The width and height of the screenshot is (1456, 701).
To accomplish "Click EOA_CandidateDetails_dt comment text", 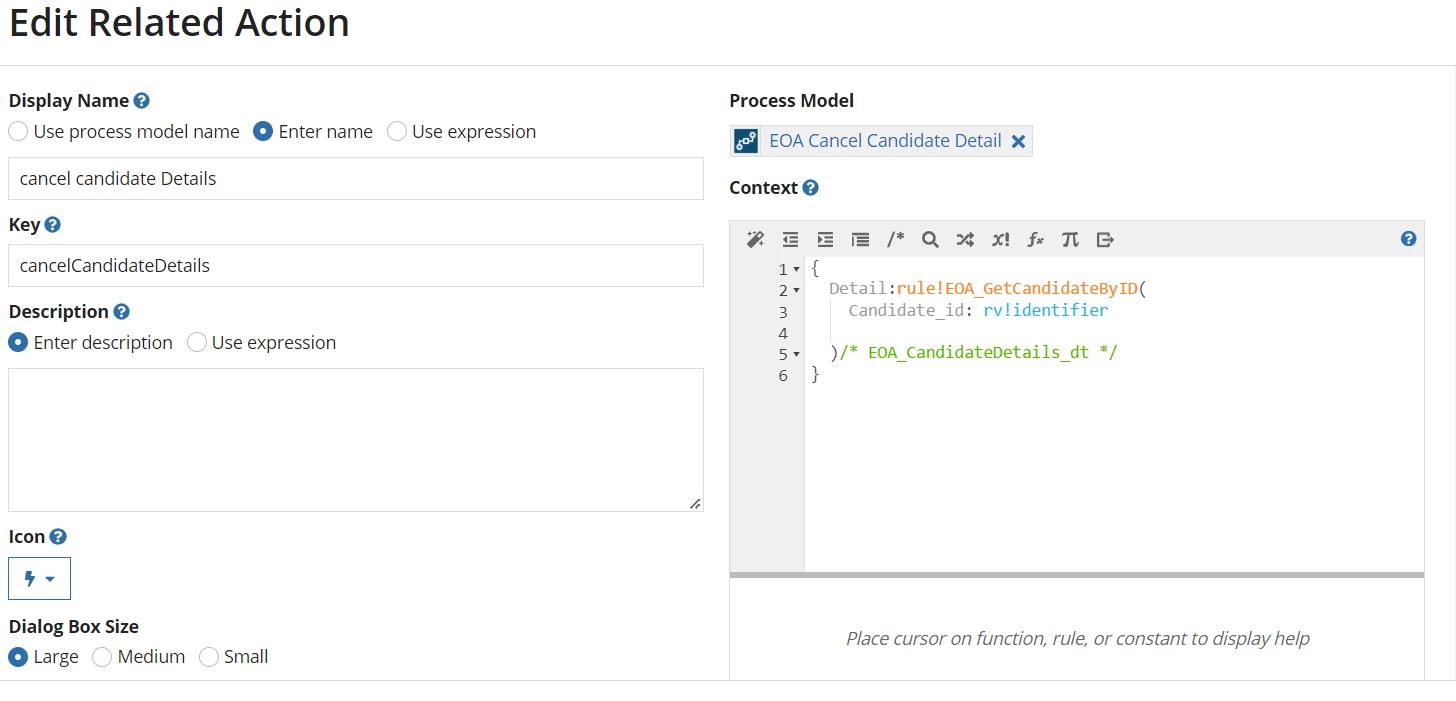I will click(x=978, y=353).
